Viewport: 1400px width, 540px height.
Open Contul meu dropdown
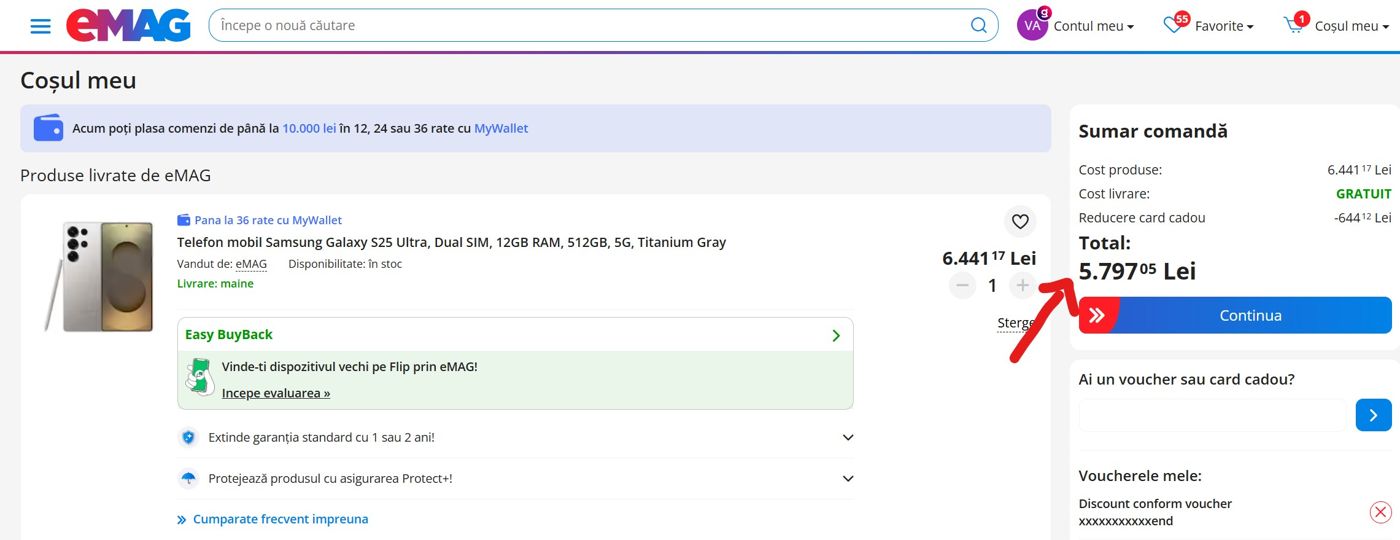coord(1093,26)
